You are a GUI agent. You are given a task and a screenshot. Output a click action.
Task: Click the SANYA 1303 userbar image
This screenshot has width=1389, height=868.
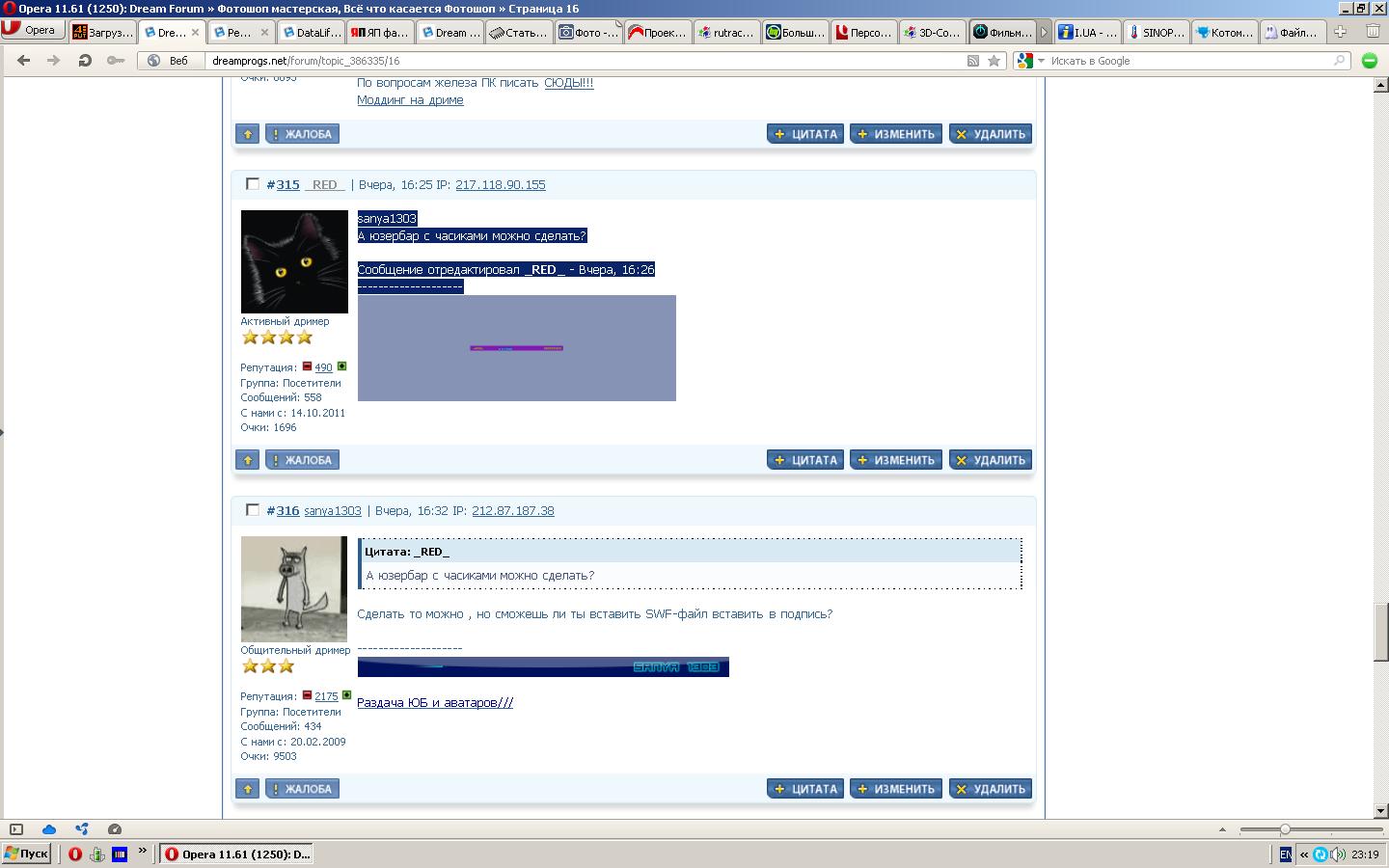coord(543,667)
